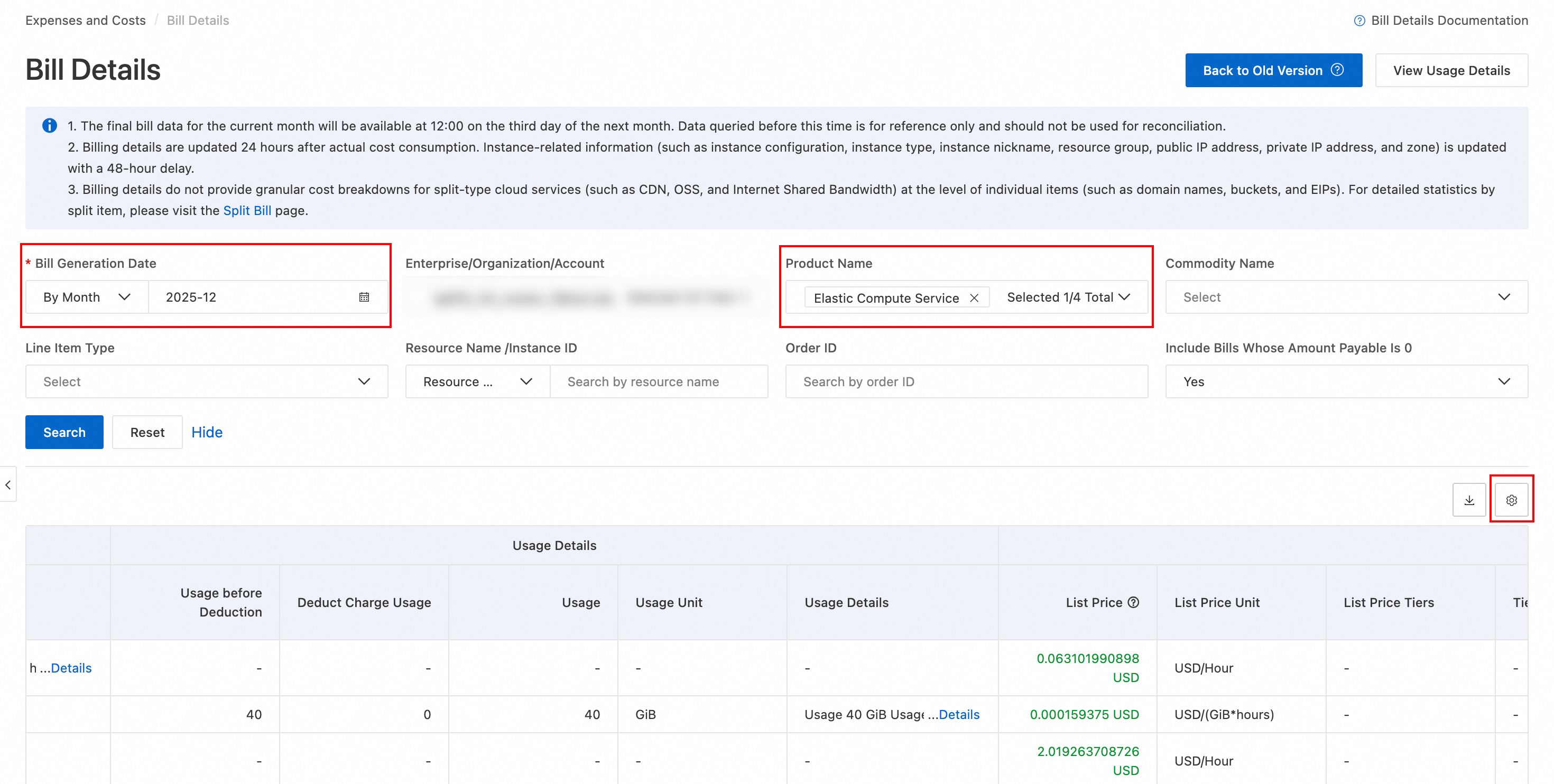This screenshot has height=784, width=1554.
Task: Open column settings gear icon
Action: 1511,500
